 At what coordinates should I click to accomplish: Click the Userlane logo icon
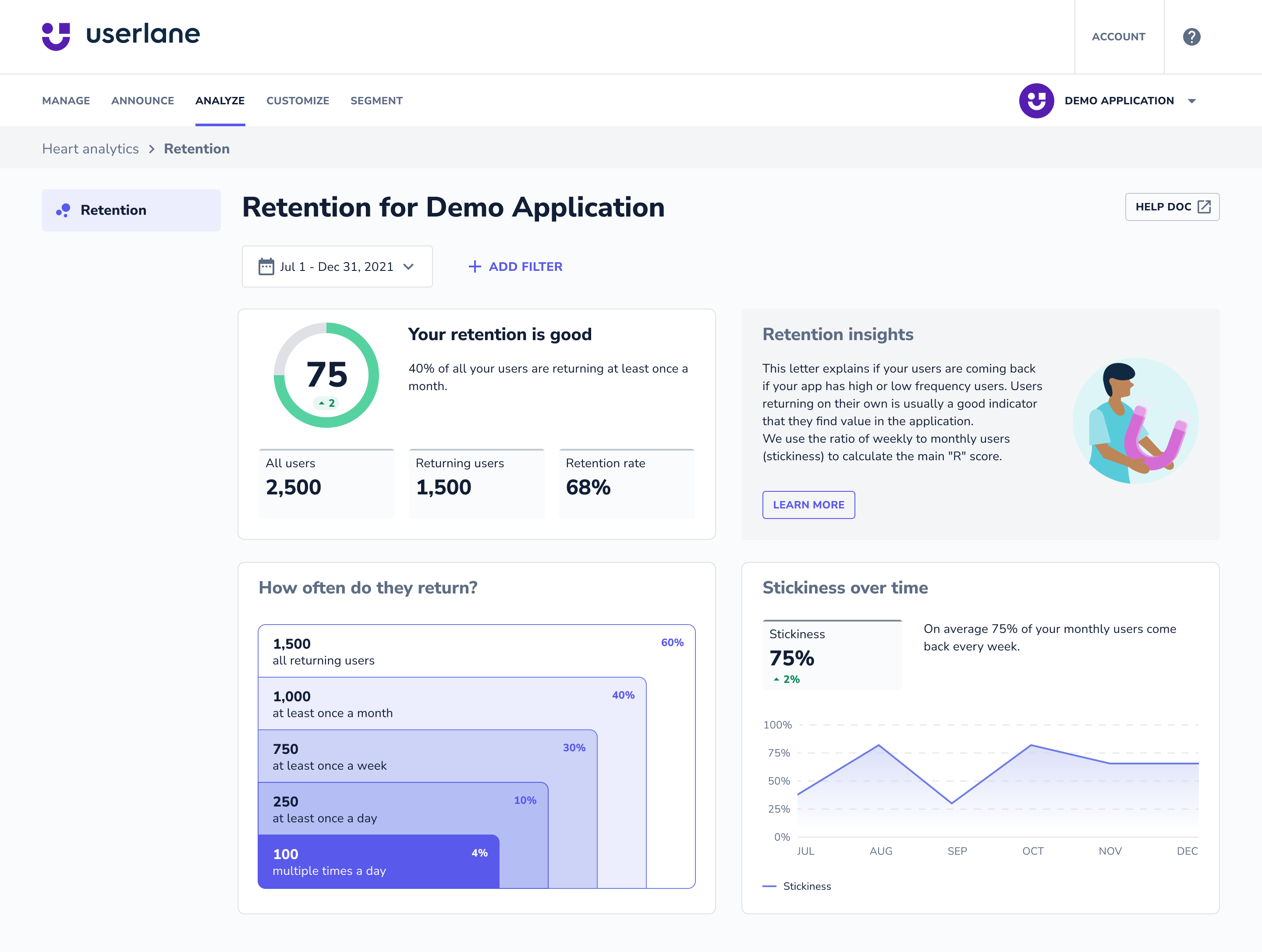point(56,36)
